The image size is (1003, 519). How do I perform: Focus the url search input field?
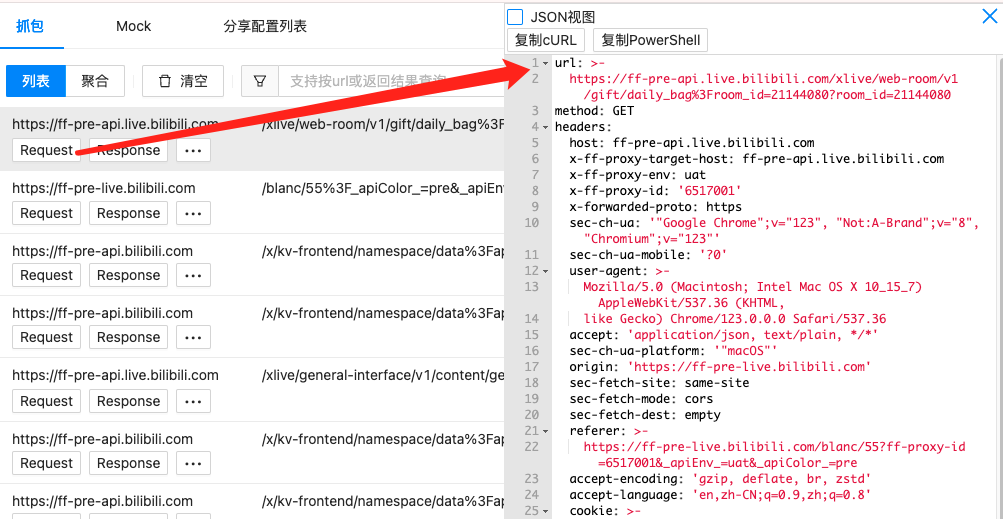pos(391,81)
